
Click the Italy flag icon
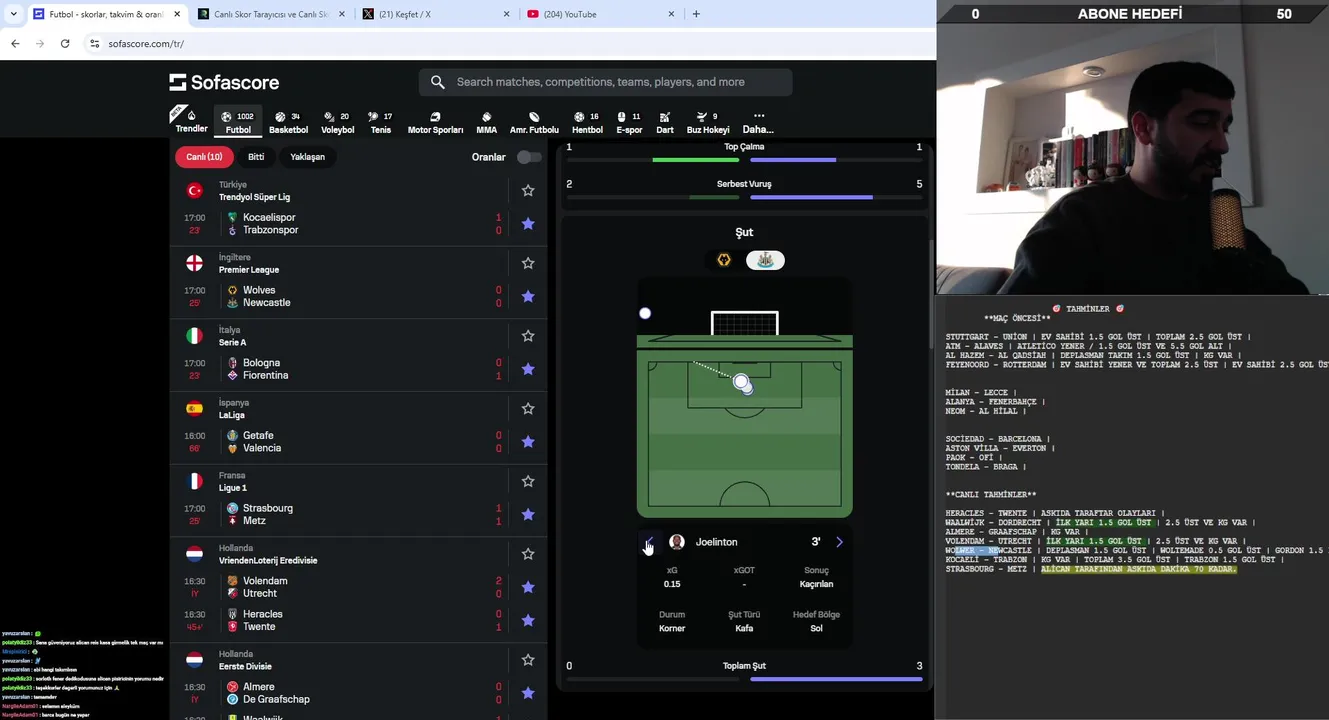click(x=195, y=336)
